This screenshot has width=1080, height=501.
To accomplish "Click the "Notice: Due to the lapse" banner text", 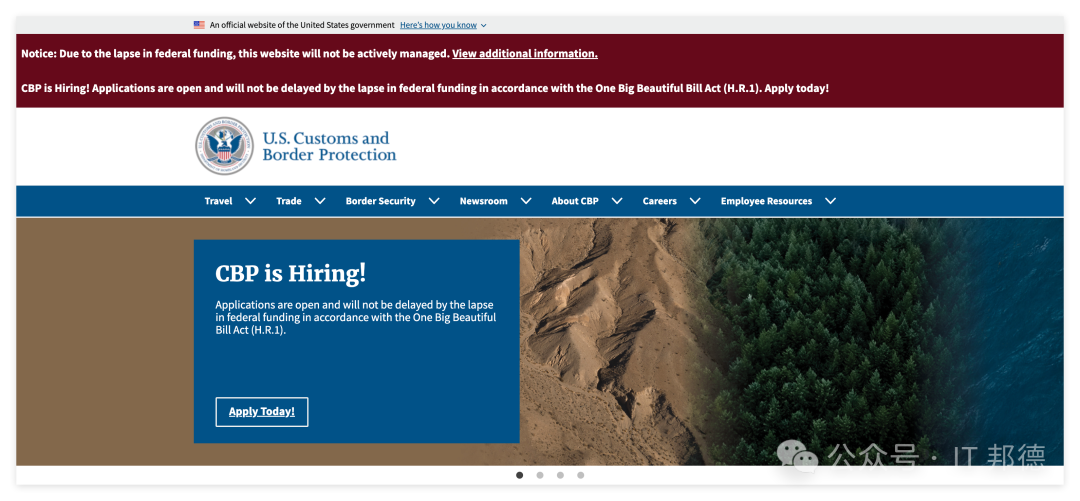I will coord(235,54).
